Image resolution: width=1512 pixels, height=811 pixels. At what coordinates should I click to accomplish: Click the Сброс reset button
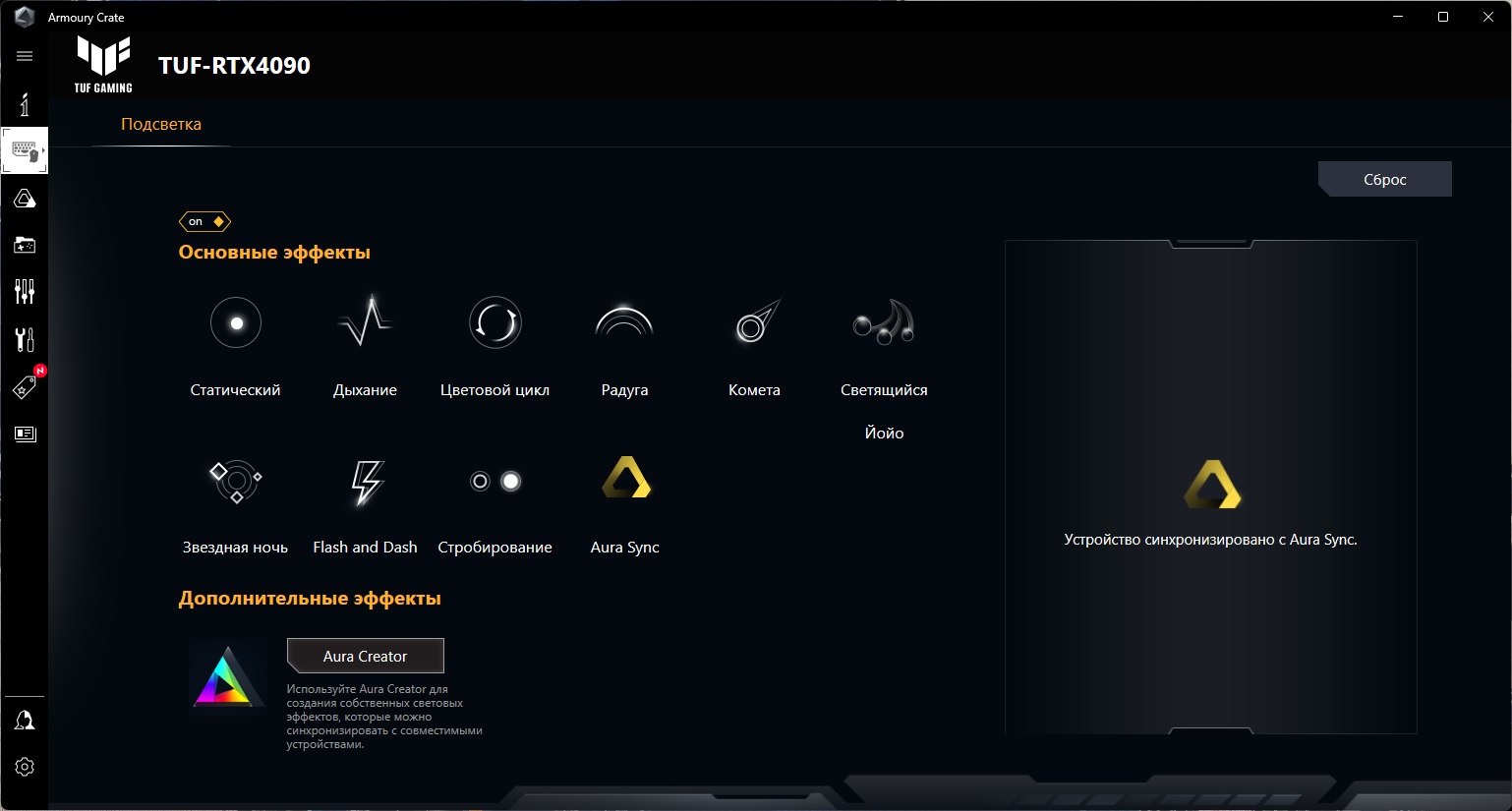point(1385,179)
